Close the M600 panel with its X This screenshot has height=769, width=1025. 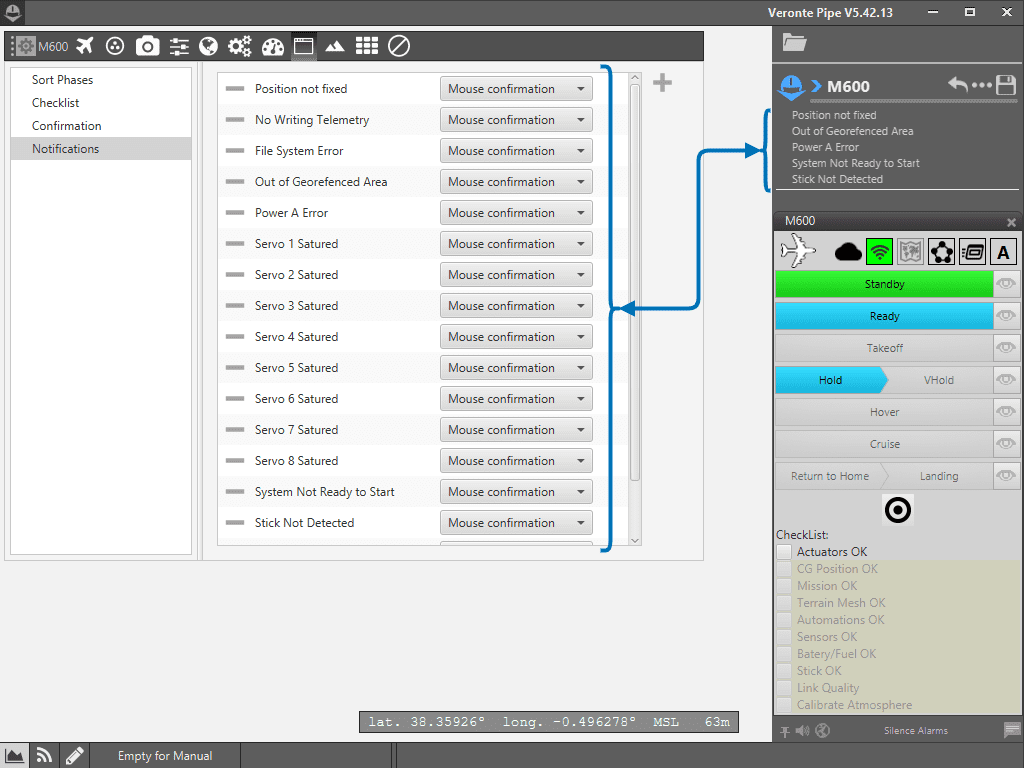(1011, 222)
